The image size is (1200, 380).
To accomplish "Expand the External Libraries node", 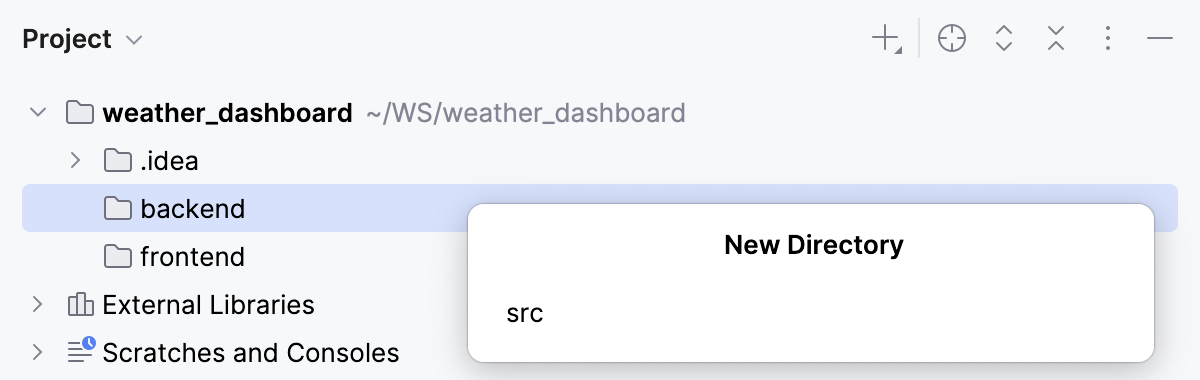I will click(x=38, y=304).
